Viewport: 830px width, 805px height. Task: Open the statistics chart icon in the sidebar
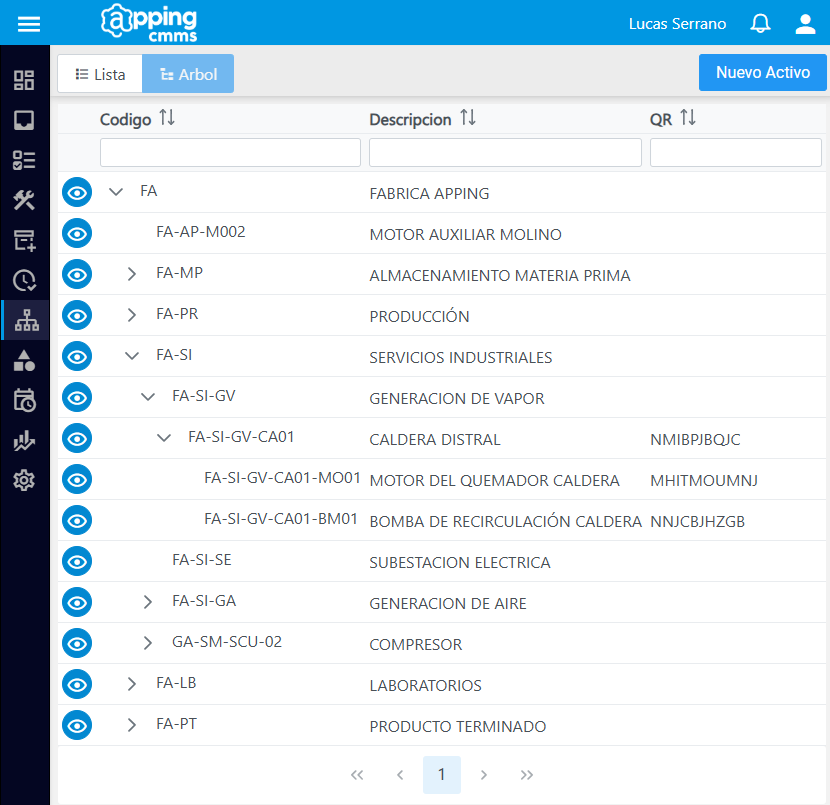24,440
